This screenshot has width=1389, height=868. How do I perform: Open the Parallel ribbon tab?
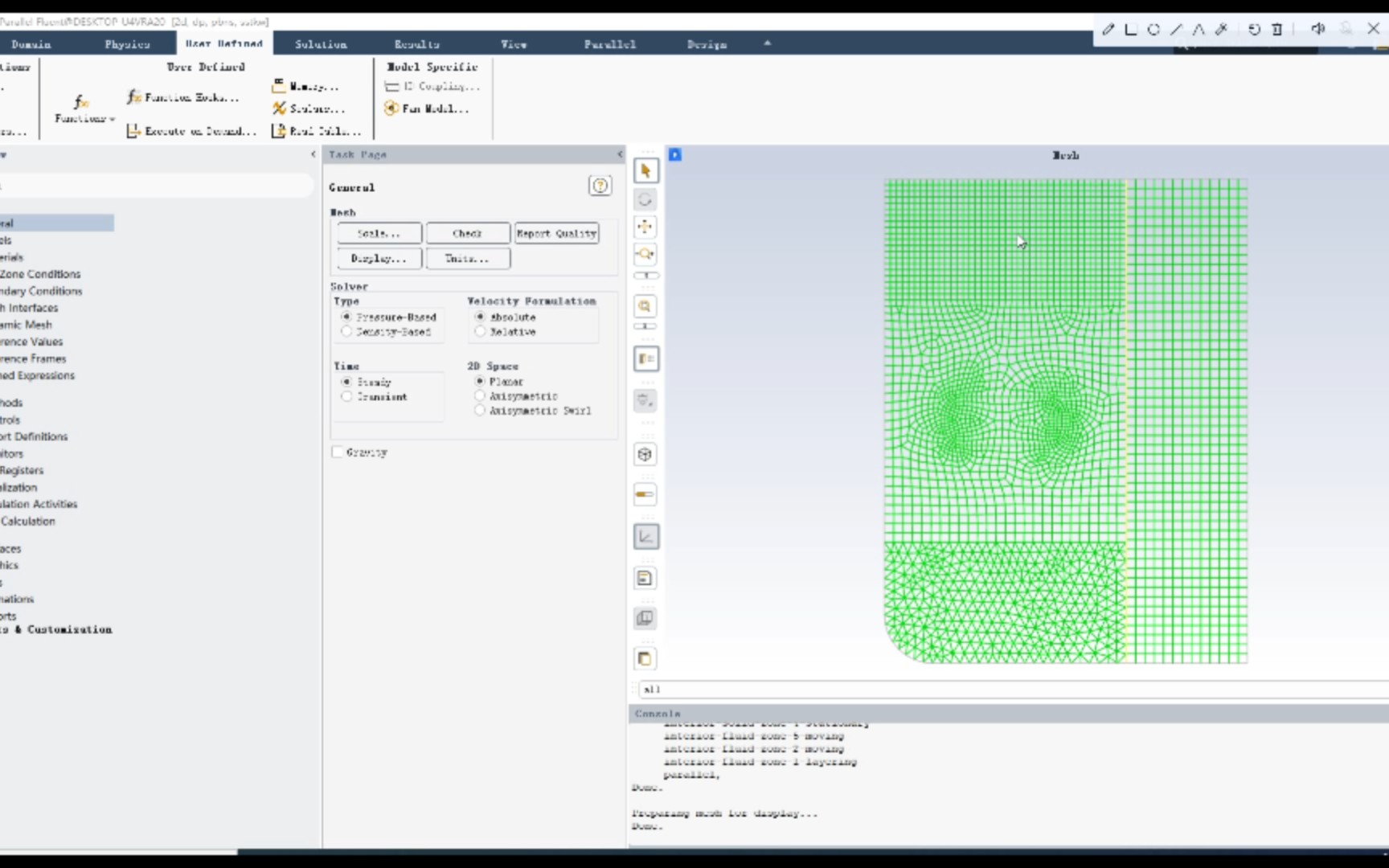(609, 44)
